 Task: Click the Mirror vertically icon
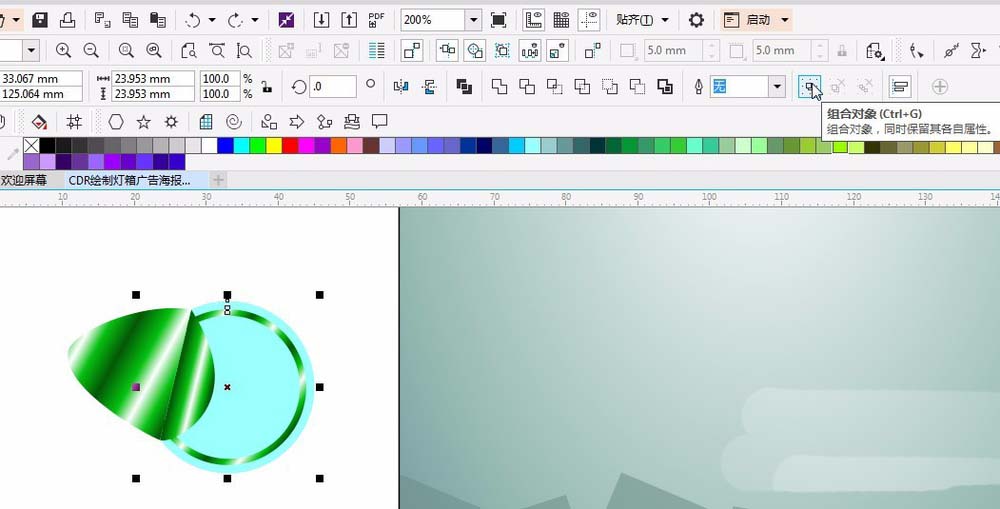429,87
